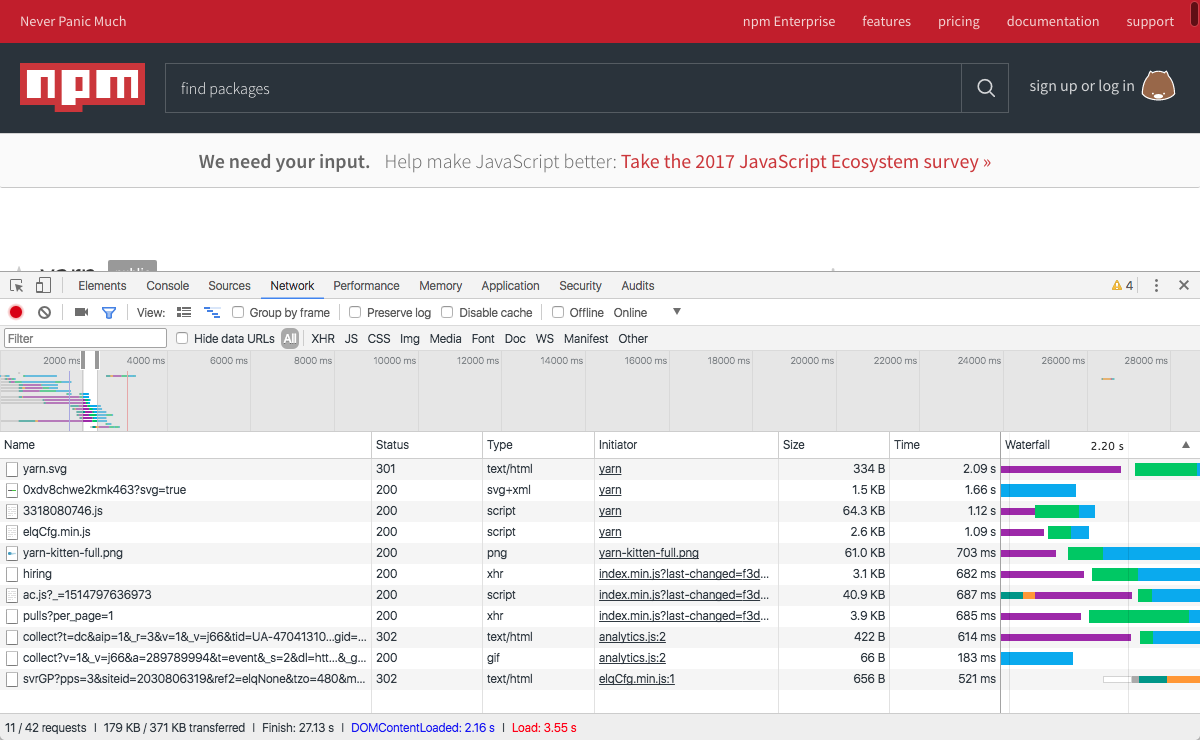
Task: Open the Security tab
Action: [x=580, y=286]
